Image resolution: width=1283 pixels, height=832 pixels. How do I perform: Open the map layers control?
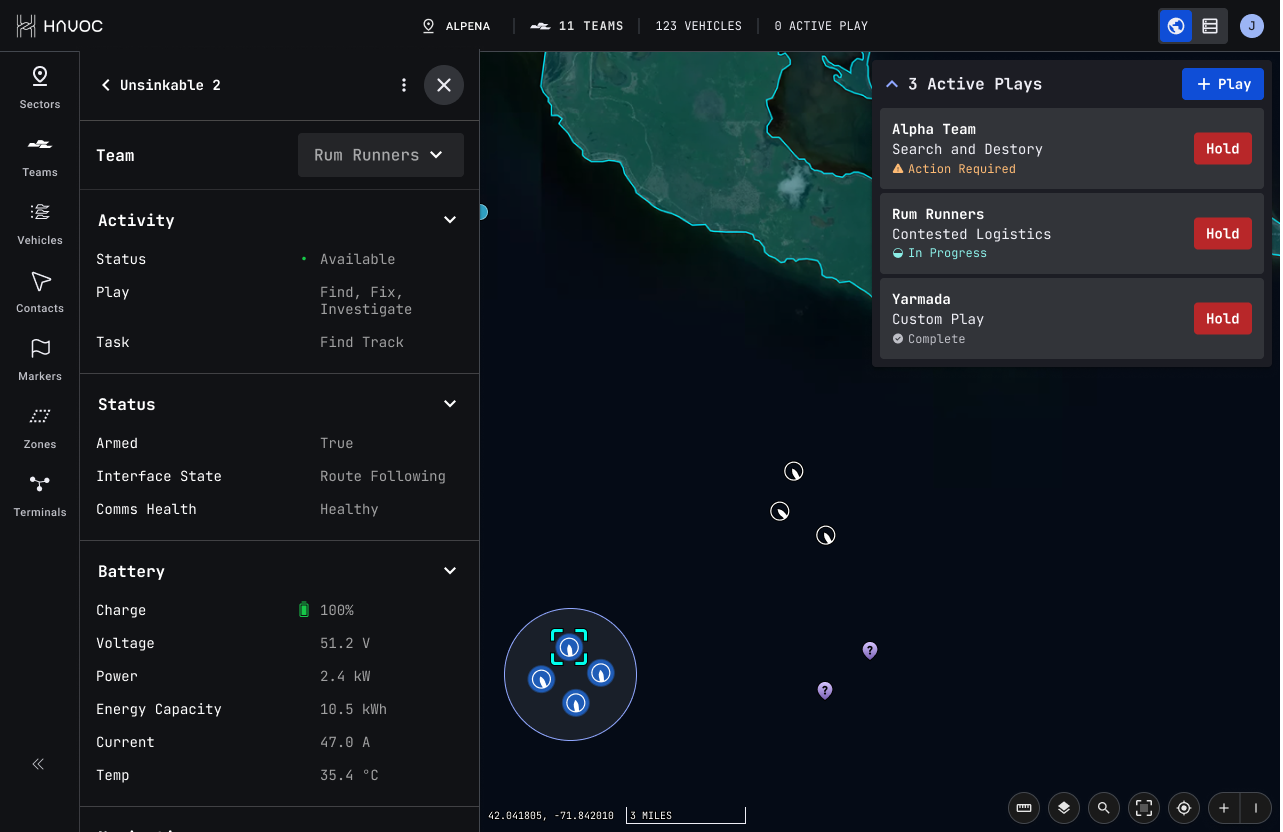1064,808
